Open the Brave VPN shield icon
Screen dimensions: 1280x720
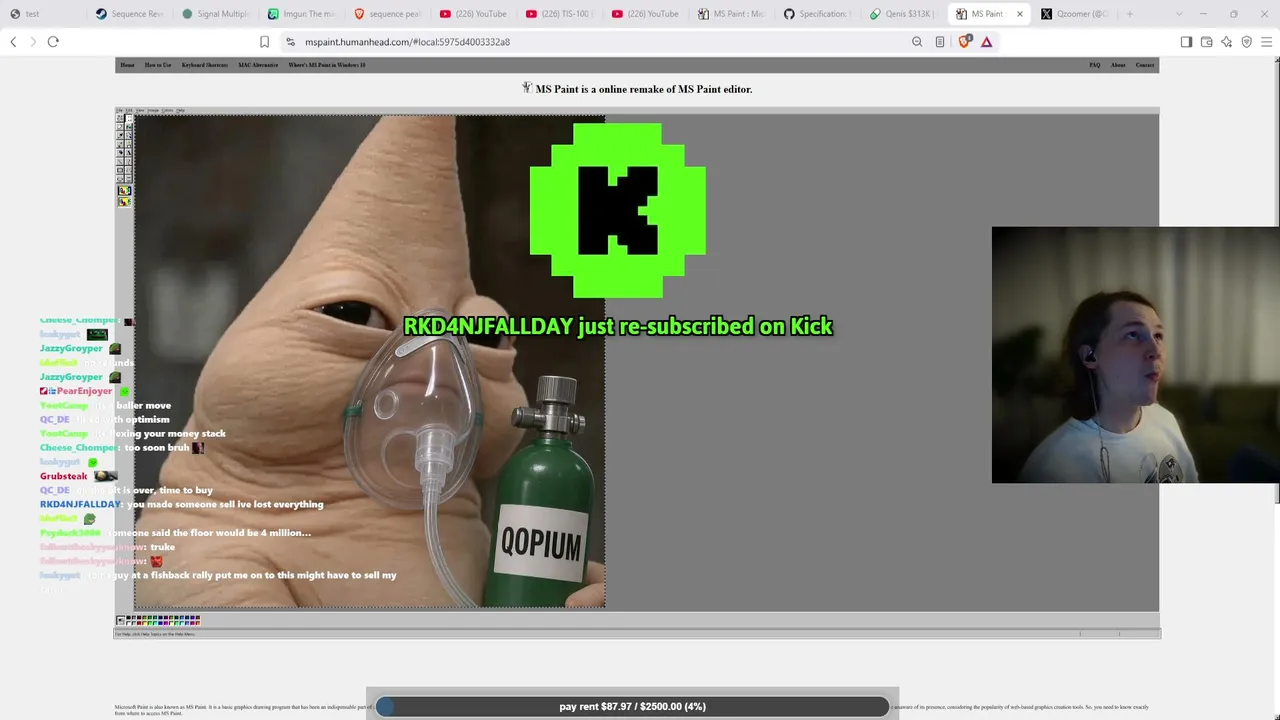(1247, 42)
